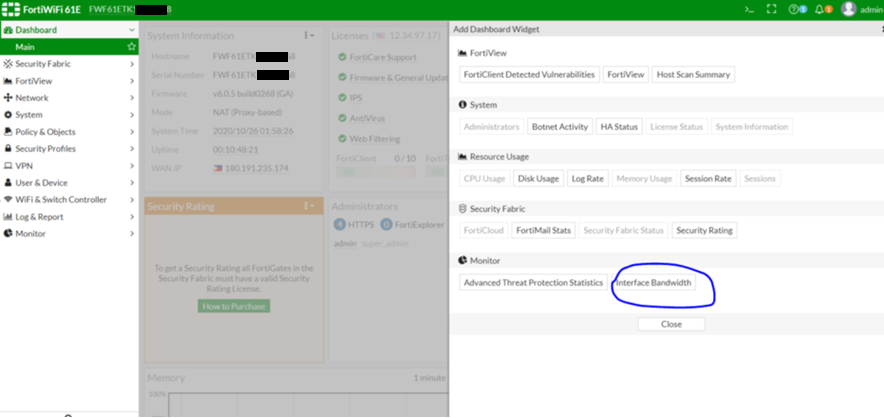The height and width of the screenshot is (418, 884).
Task: Click the VPN laptop icon in sidebar
Action: tap(8, 166)
